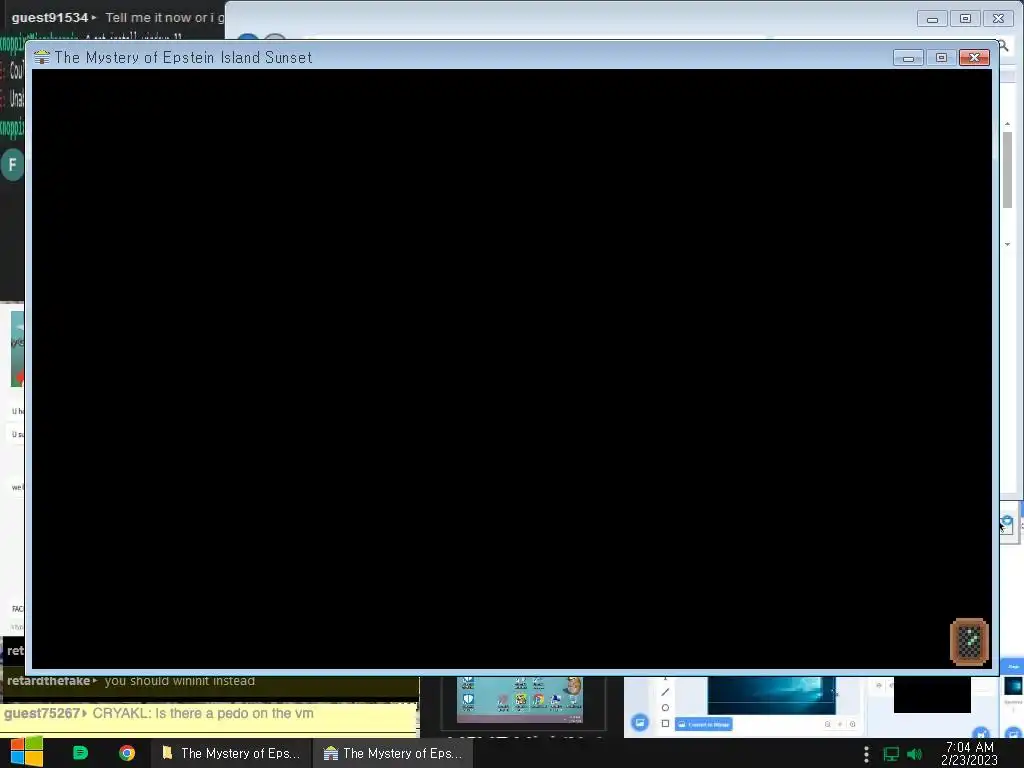Click the desktop screenshot thumbnail below game window
Image resolution: width=1024 pixels, height=768 pixels.
tap(519, 699)
